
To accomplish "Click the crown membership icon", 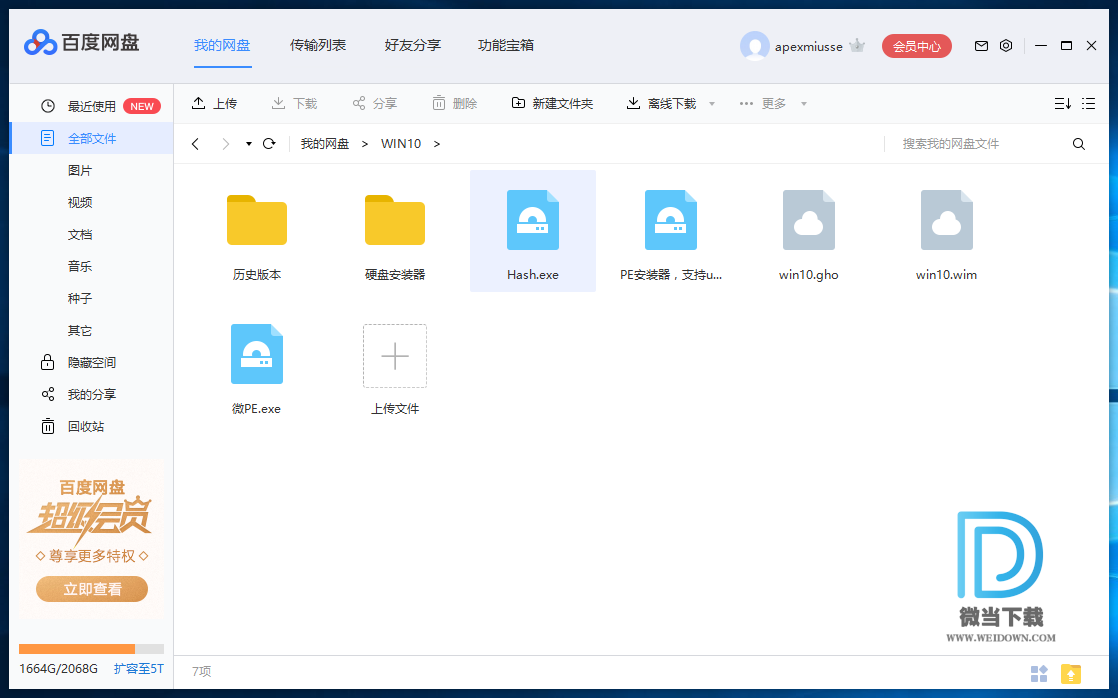I will point(857,46).
